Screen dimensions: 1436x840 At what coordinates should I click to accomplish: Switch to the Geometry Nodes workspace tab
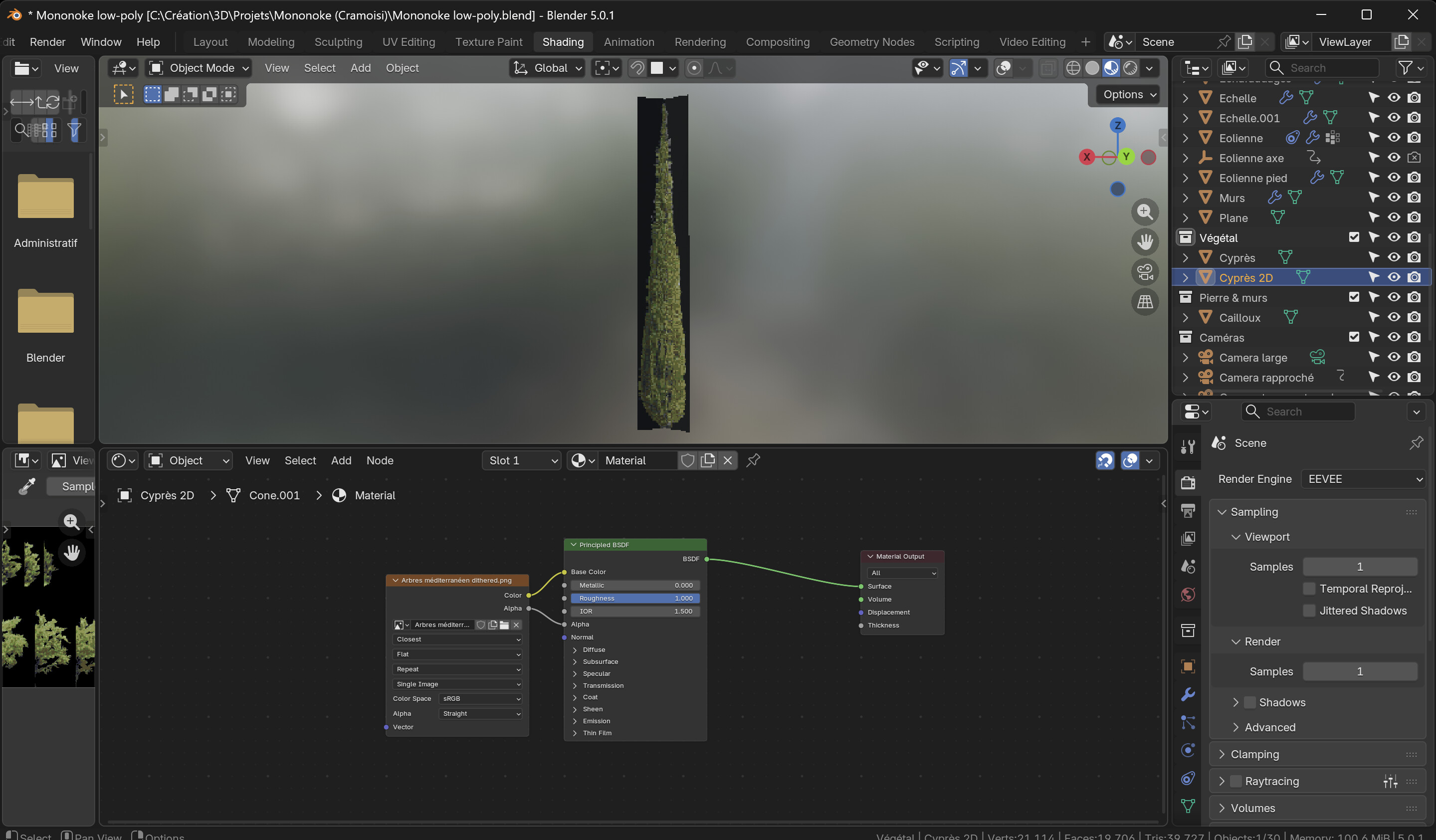871,41
